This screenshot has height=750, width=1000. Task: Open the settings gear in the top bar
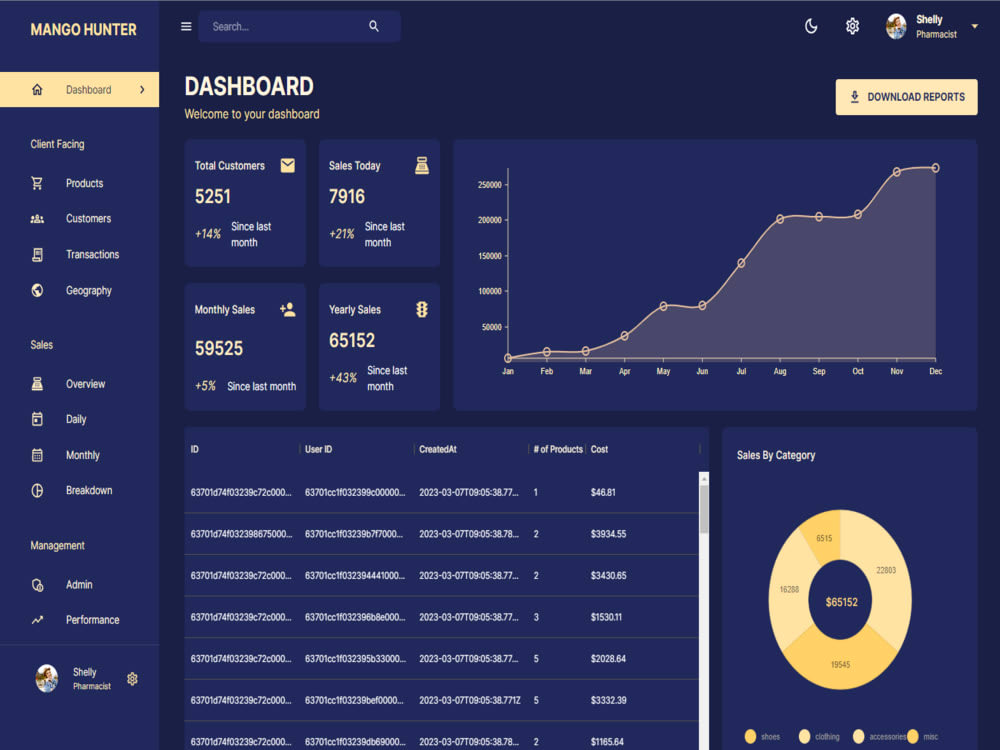852,26
